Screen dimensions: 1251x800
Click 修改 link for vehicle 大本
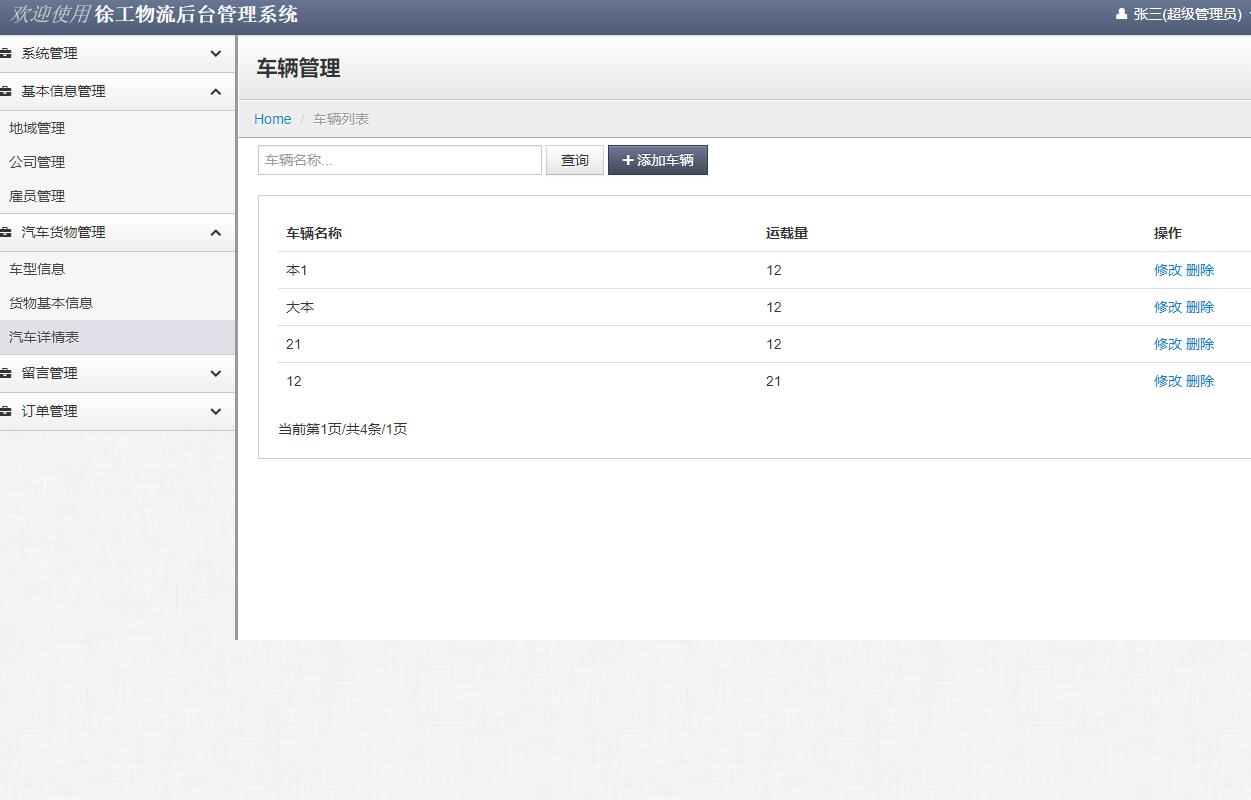[1168, 307]
